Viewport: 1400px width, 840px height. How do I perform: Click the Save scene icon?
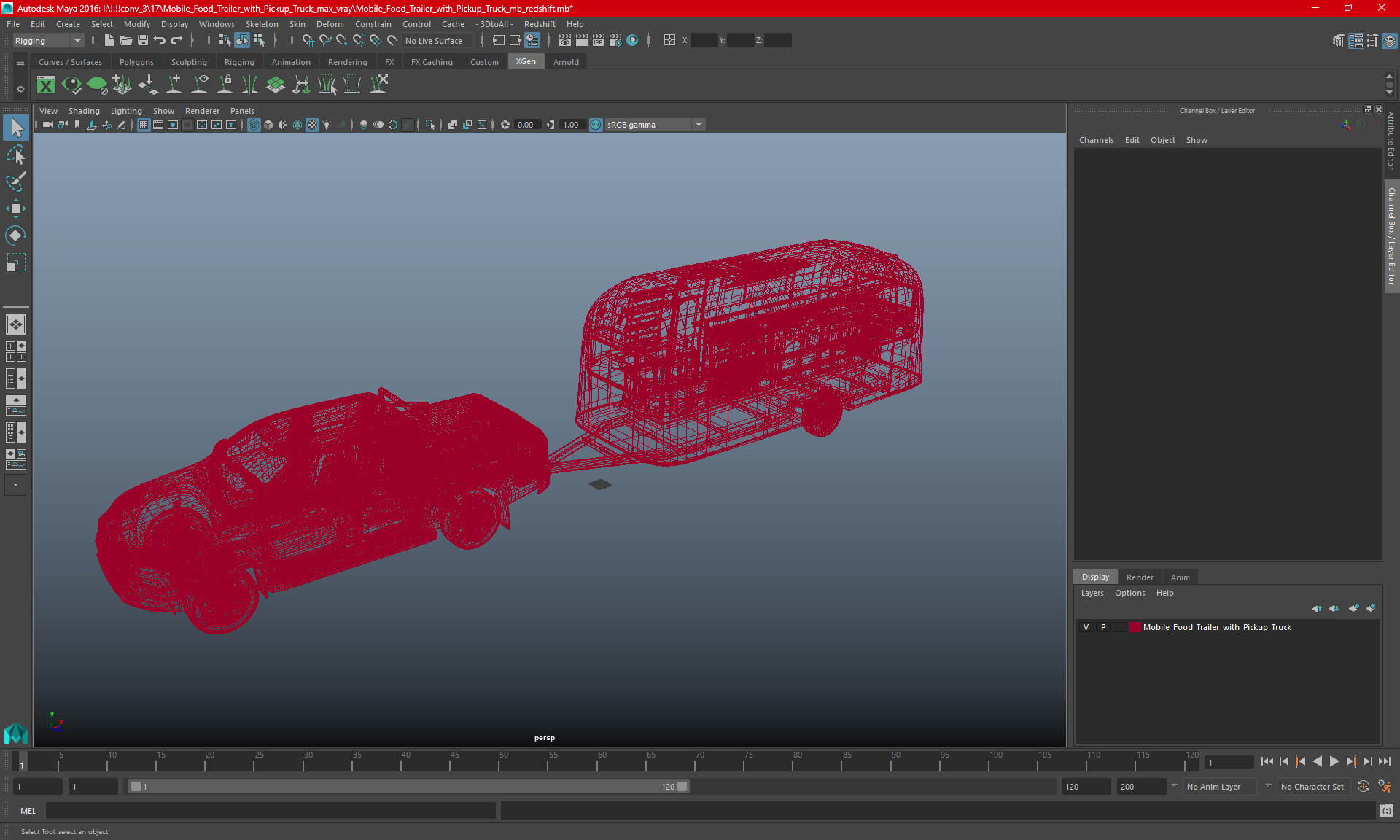pyautogui.click(x=143, y=41)
